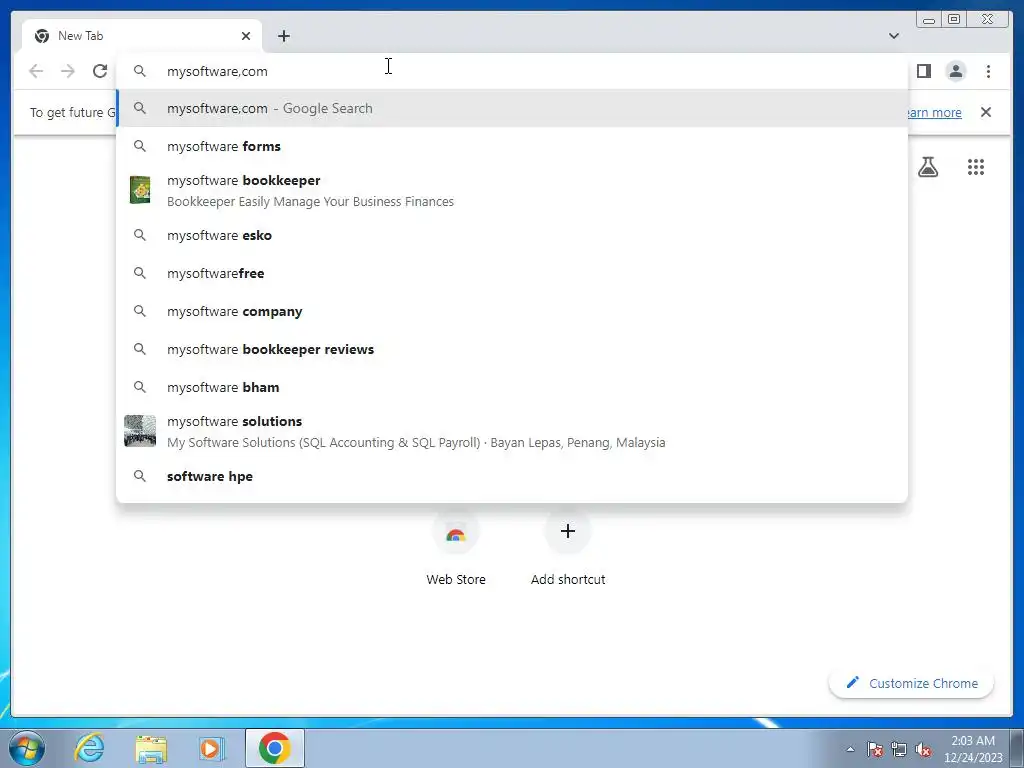Open the Web Store shortcut
The height and width of the screenshot is (768, 1024).
456,549
